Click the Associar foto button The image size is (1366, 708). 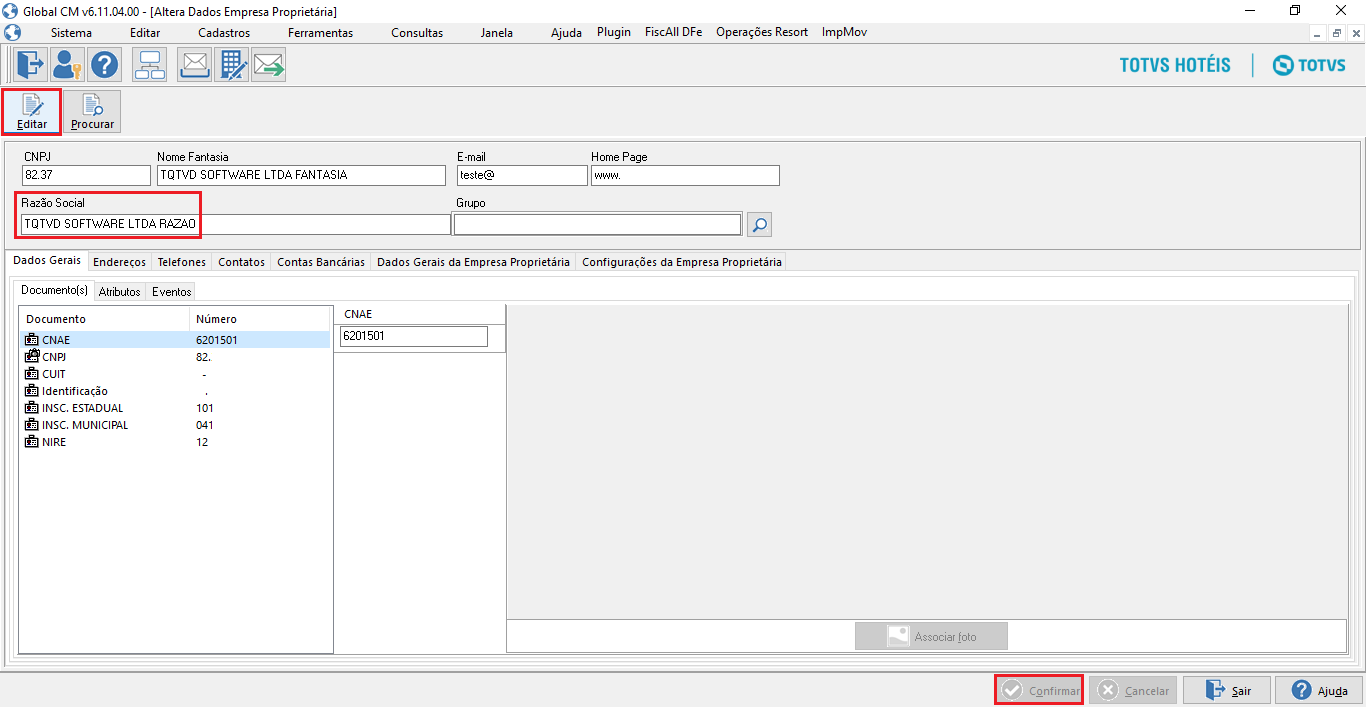pyautogui.click(x=931, y=636)
